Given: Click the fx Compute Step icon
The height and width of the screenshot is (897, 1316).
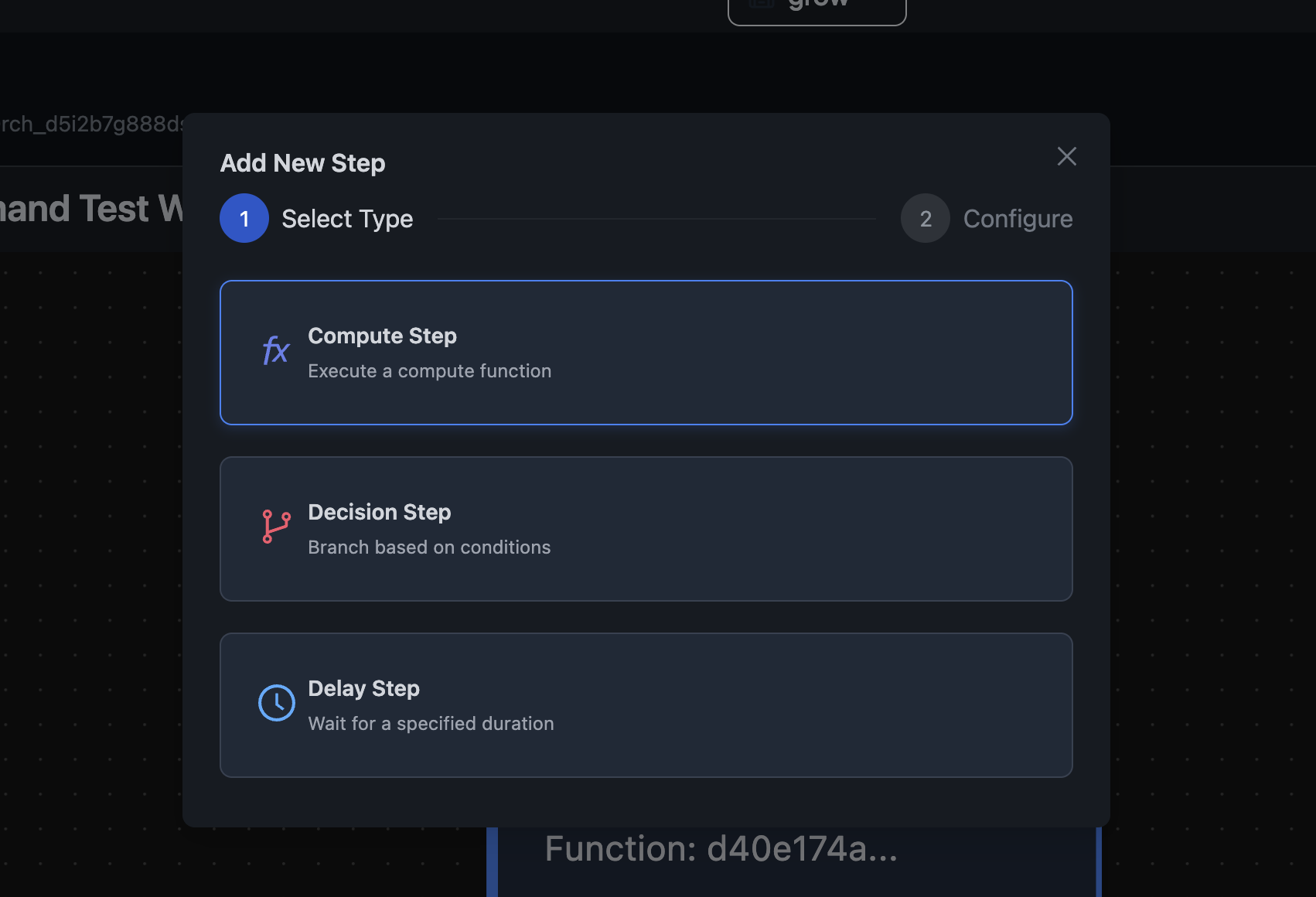Looking at the screenshot, I should coord(275,351).
